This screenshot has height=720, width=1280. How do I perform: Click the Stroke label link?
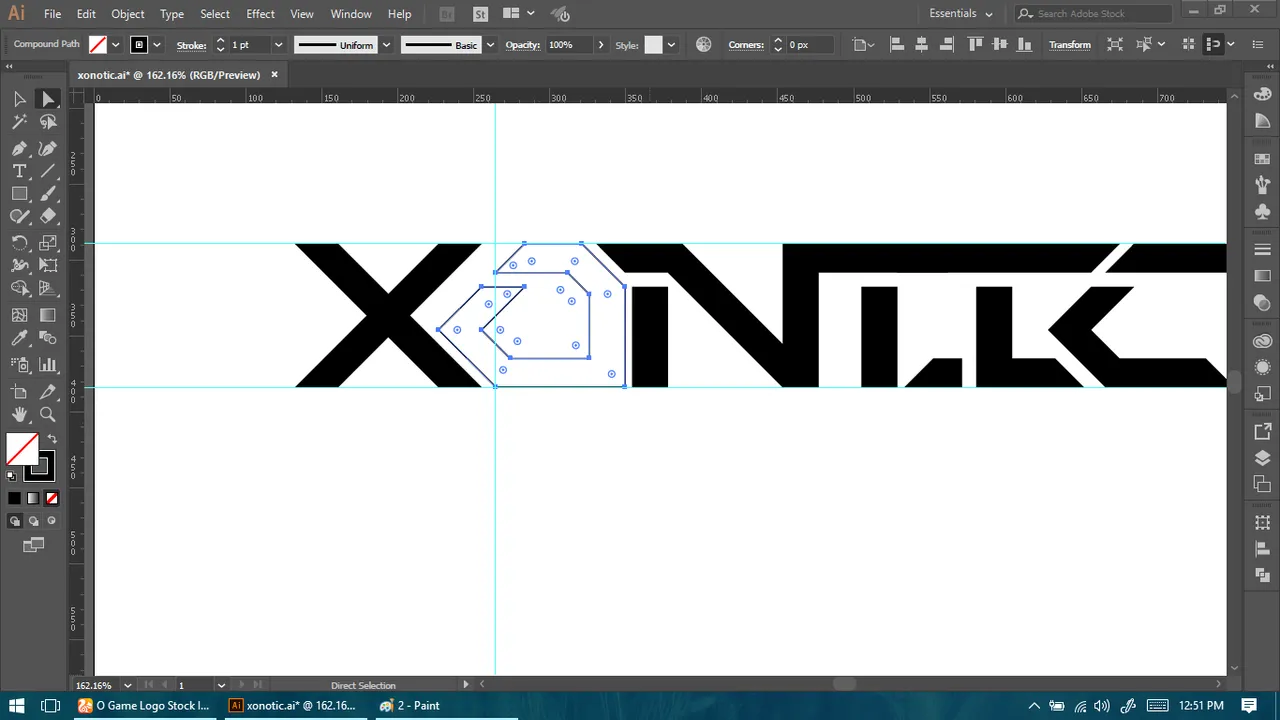coord(192,45)
